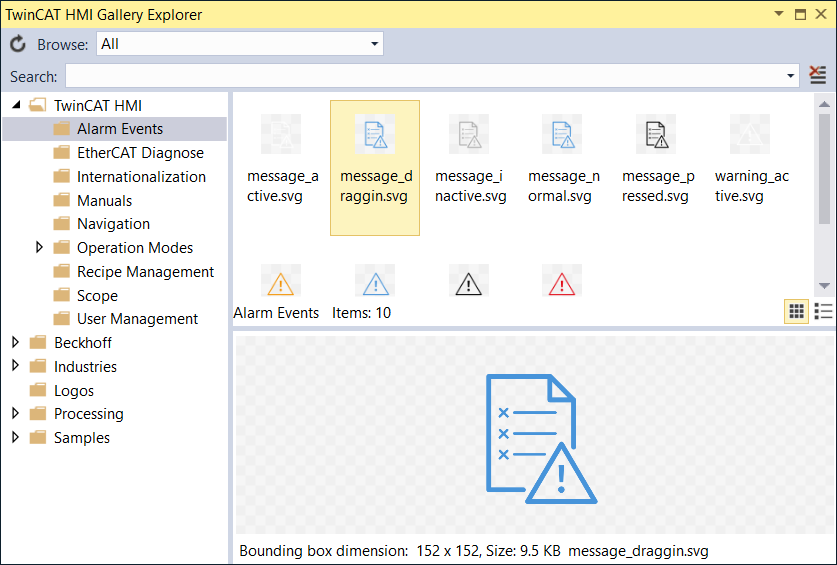Select the User Management folder
837x565 pixels.
126,319
